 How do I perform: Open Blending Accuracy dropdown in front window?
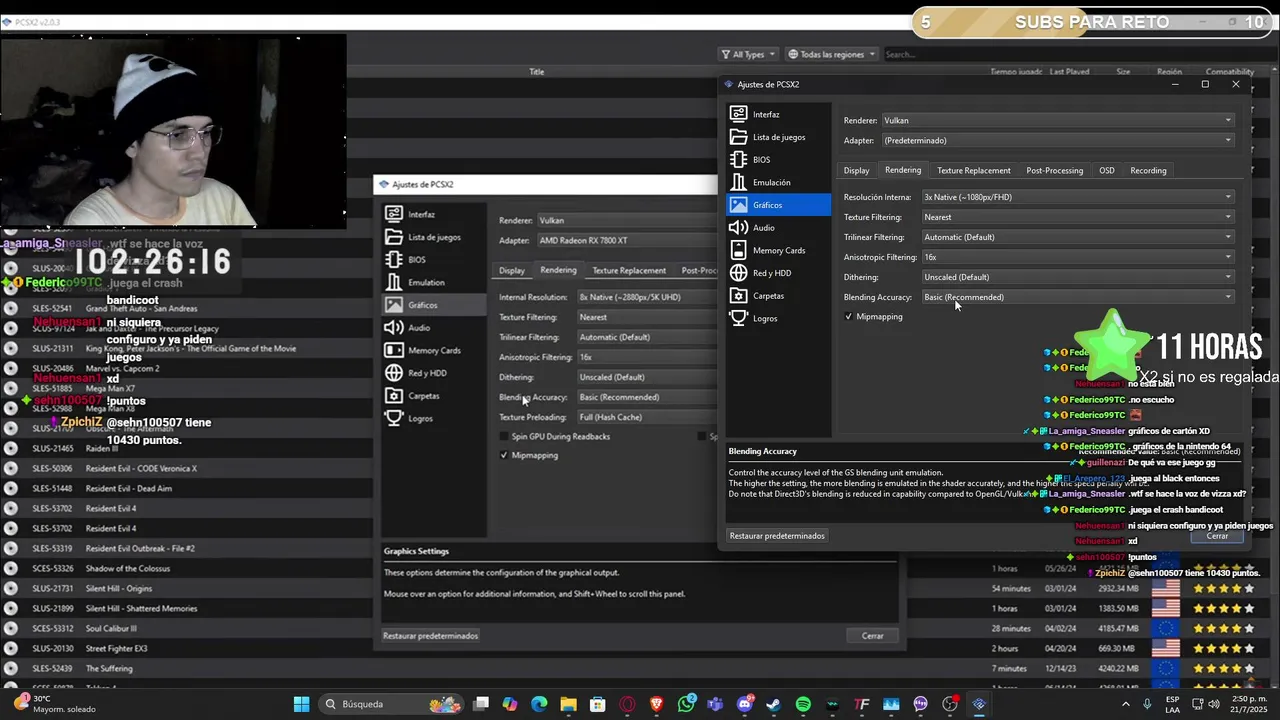coord(1078,297)
